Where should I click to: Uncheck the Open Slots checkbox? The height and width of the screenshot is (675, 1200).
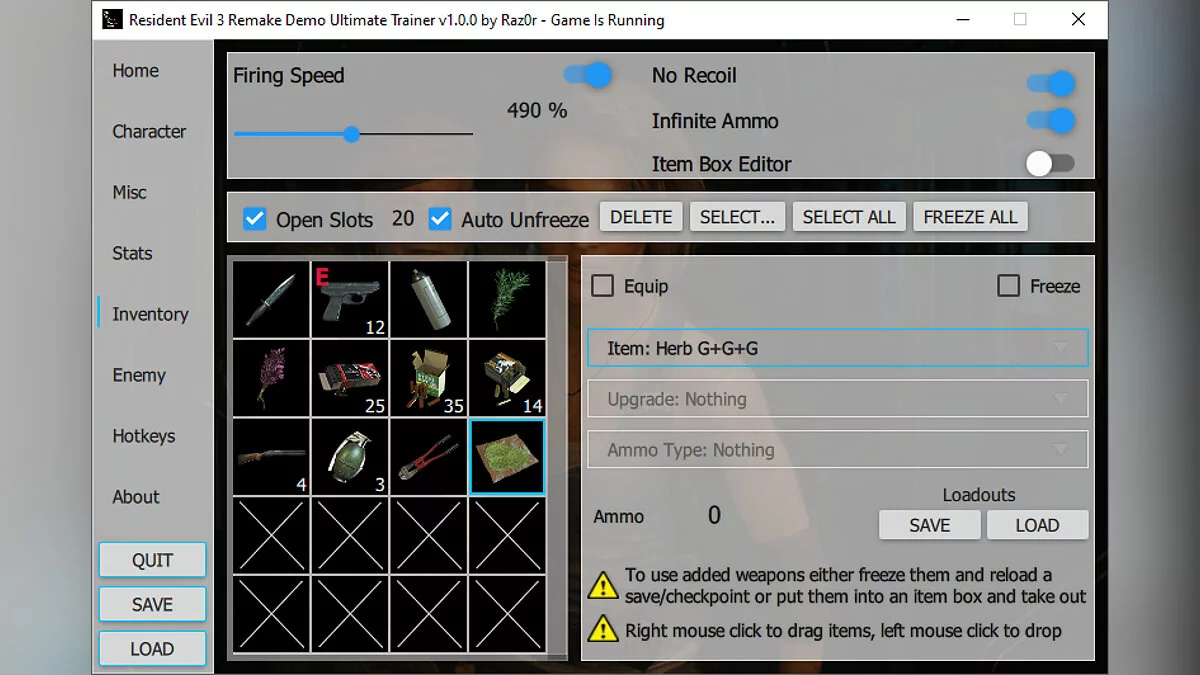tap(255, 218)
